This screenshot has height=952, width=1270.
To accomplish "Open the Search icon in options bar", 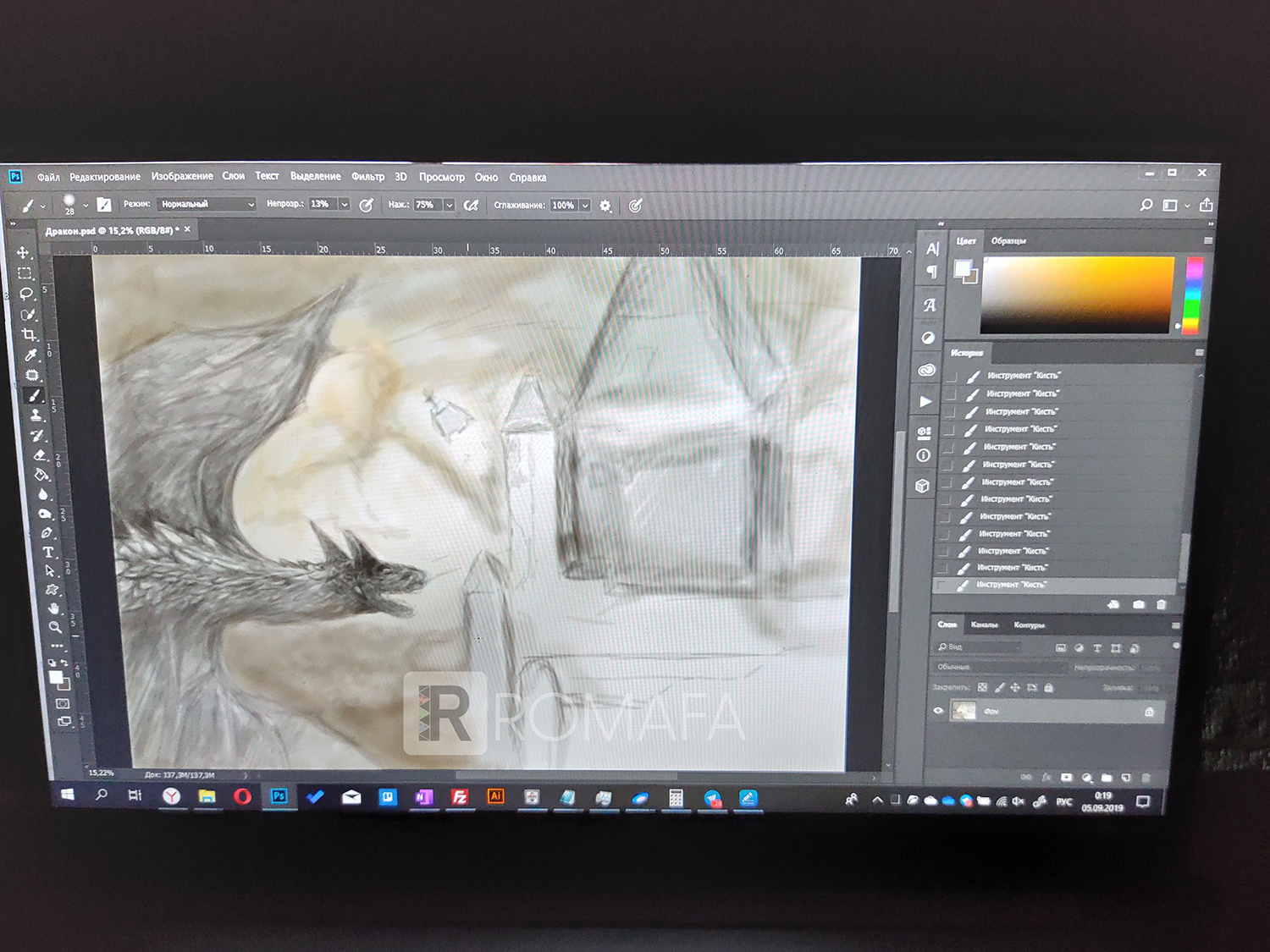I will [1146, 205].
